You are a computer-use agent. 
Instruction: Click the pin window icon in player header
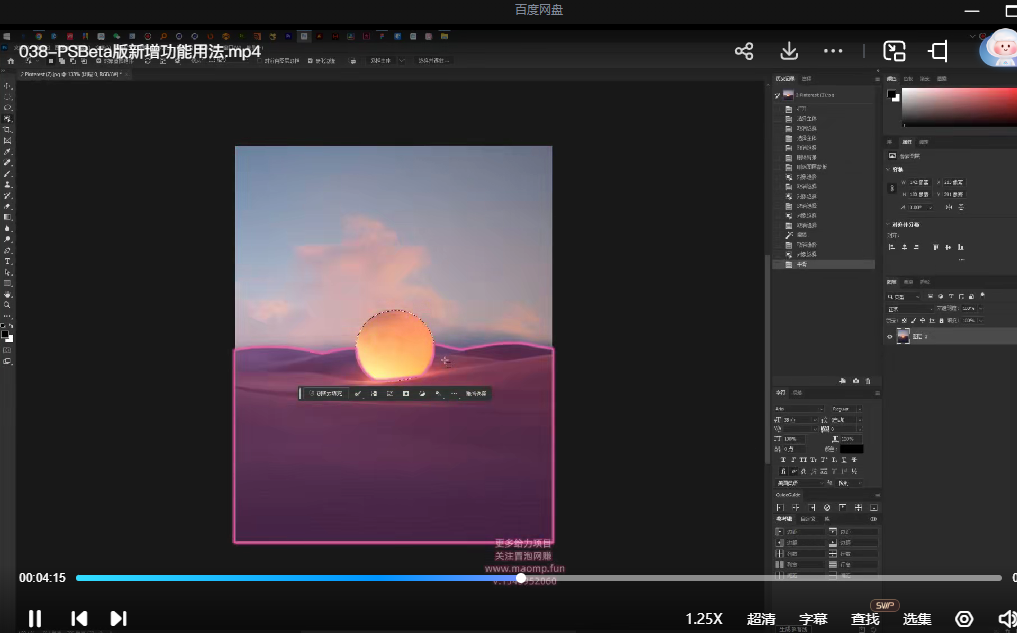tap(938, 51)
